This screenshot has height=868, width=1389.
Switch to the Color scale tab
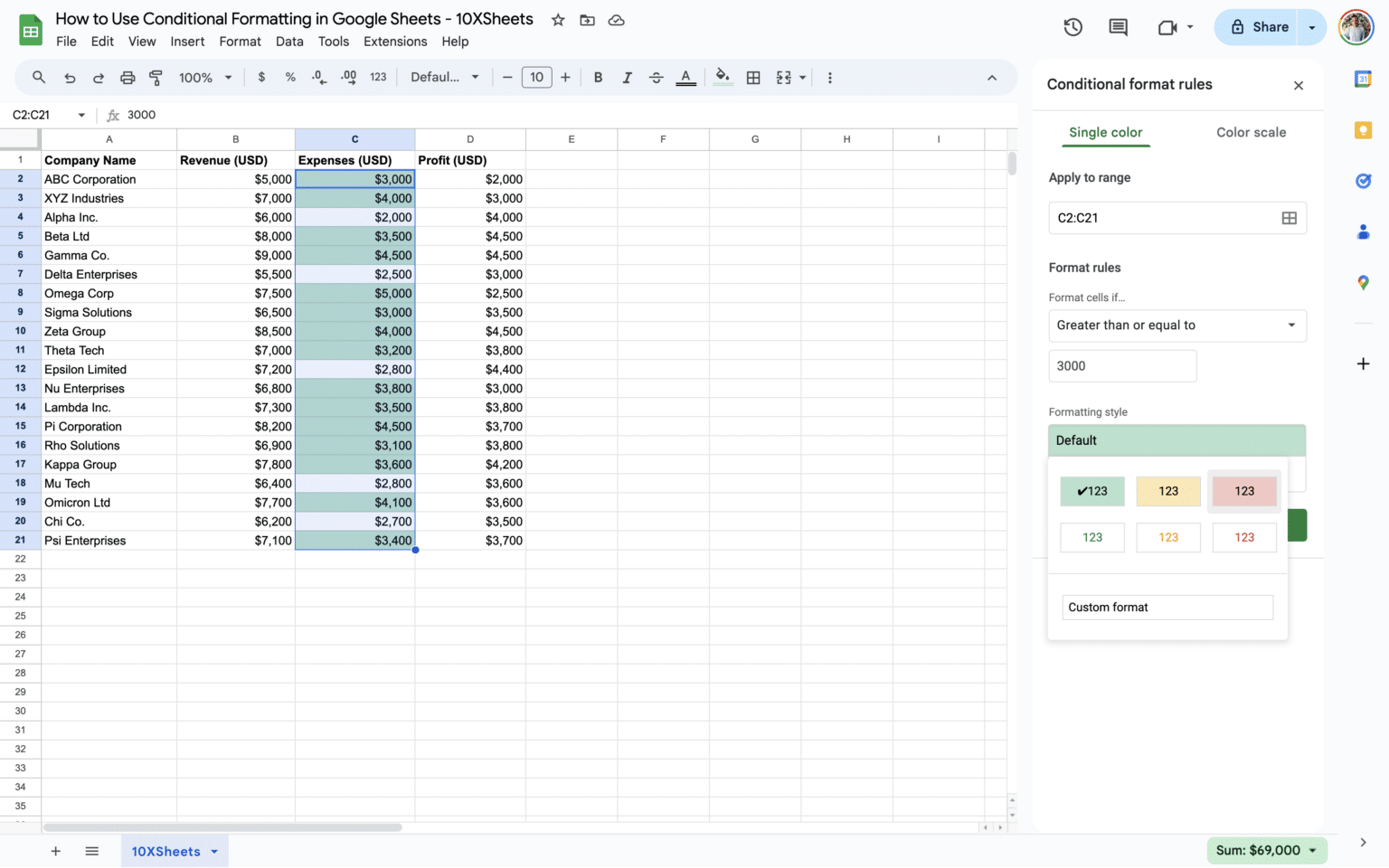1251,132
